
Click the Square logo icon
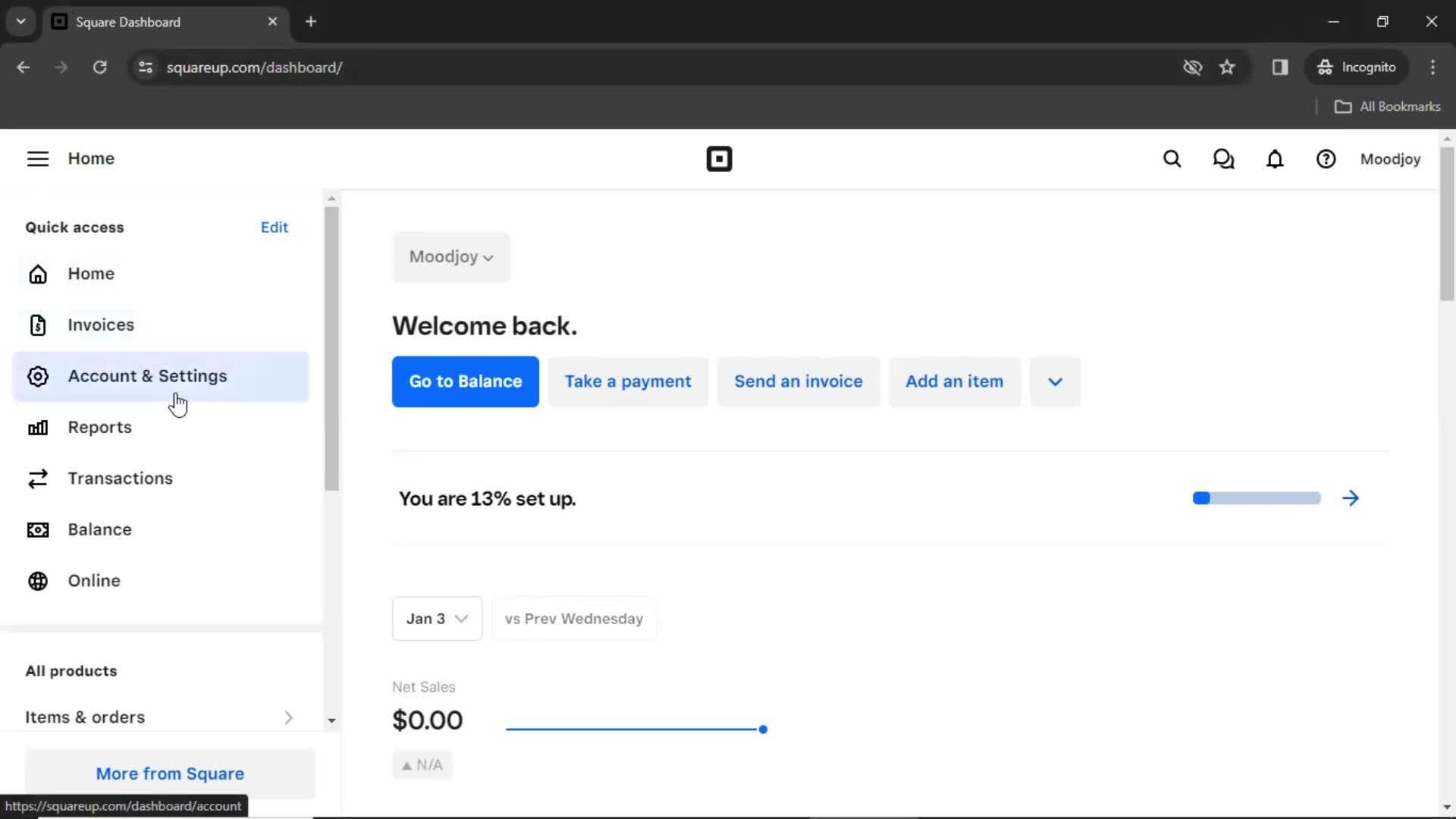pos(720,159)
